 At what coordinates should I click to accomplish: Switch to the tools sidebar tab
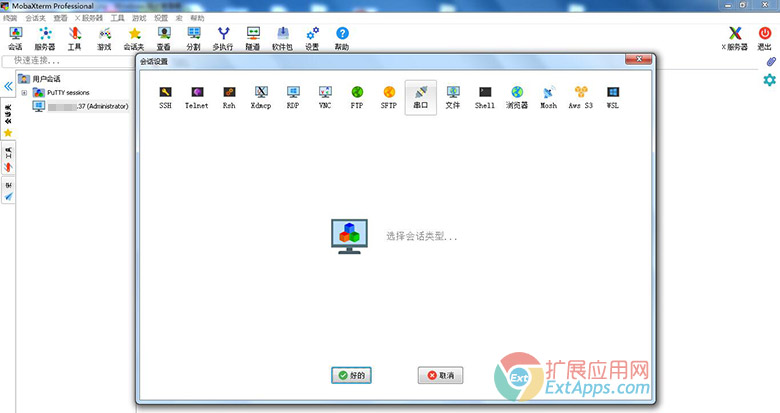8,159
